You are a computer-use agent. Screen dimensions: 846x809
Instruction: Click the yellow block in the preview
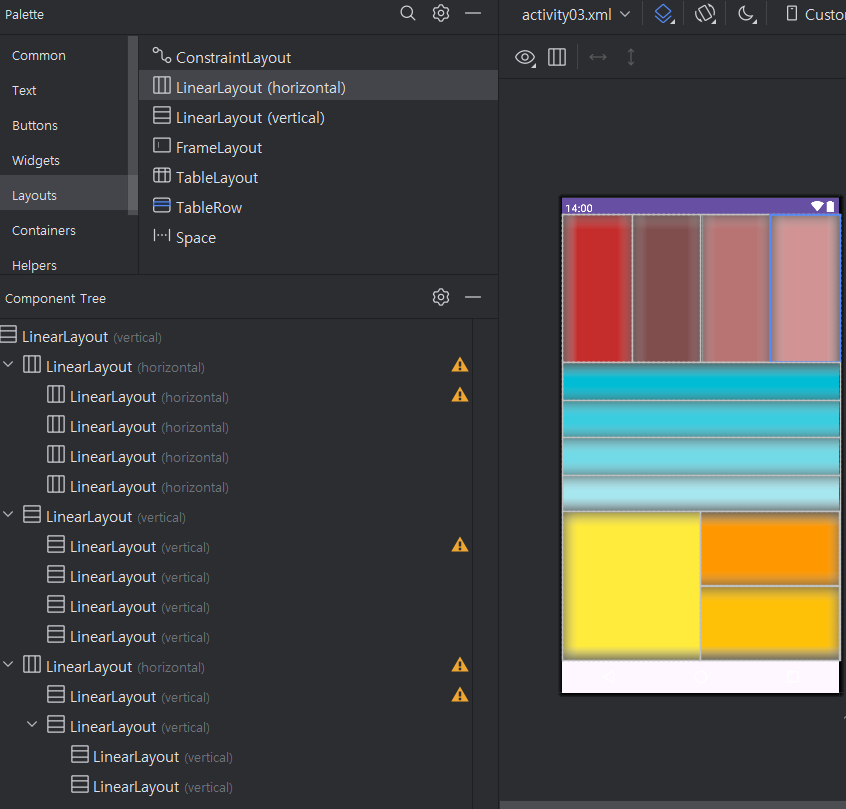[x=631, y=585]
